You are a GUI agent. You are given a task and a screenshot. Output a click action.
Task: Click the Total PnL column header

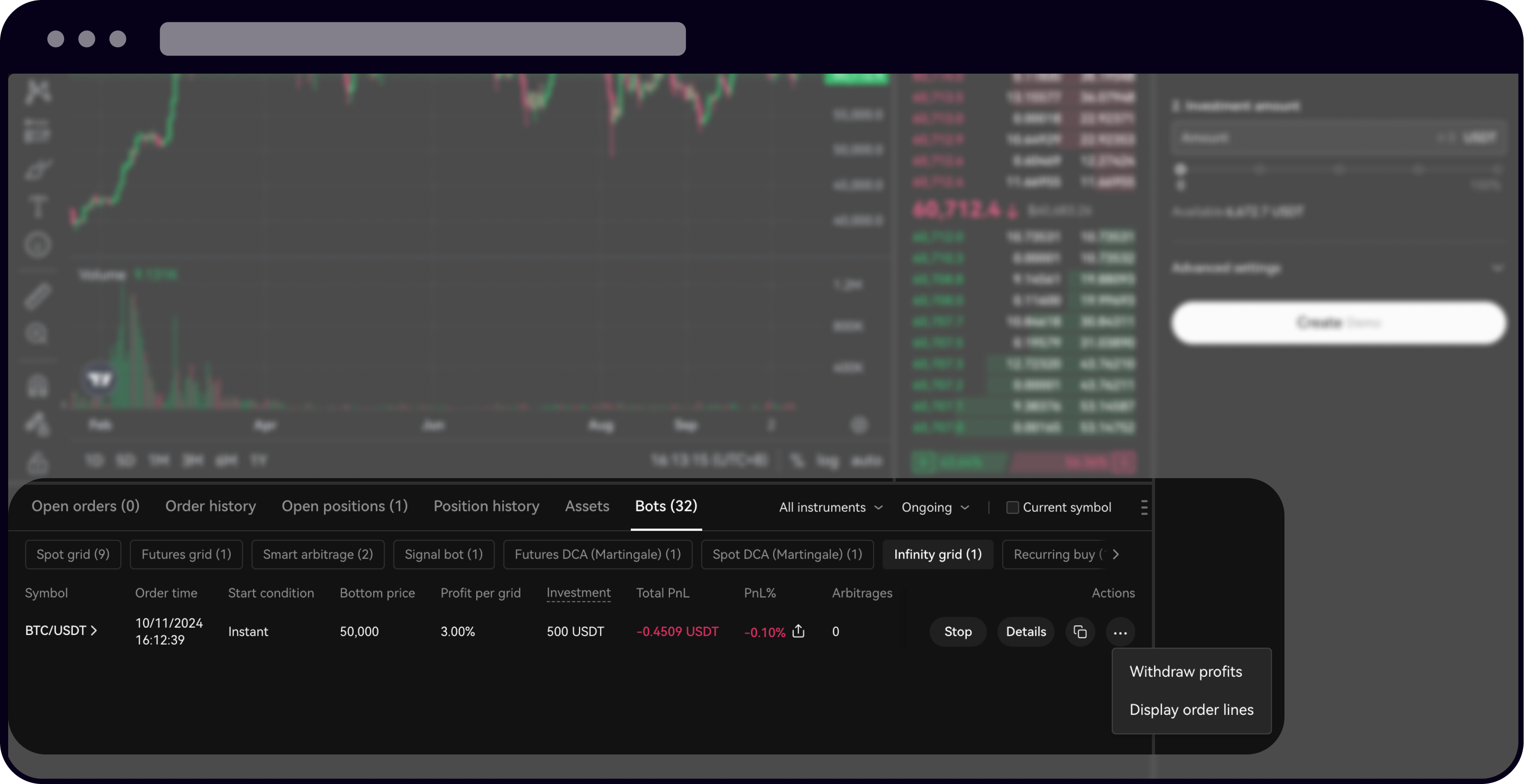[x=663, y=593]
